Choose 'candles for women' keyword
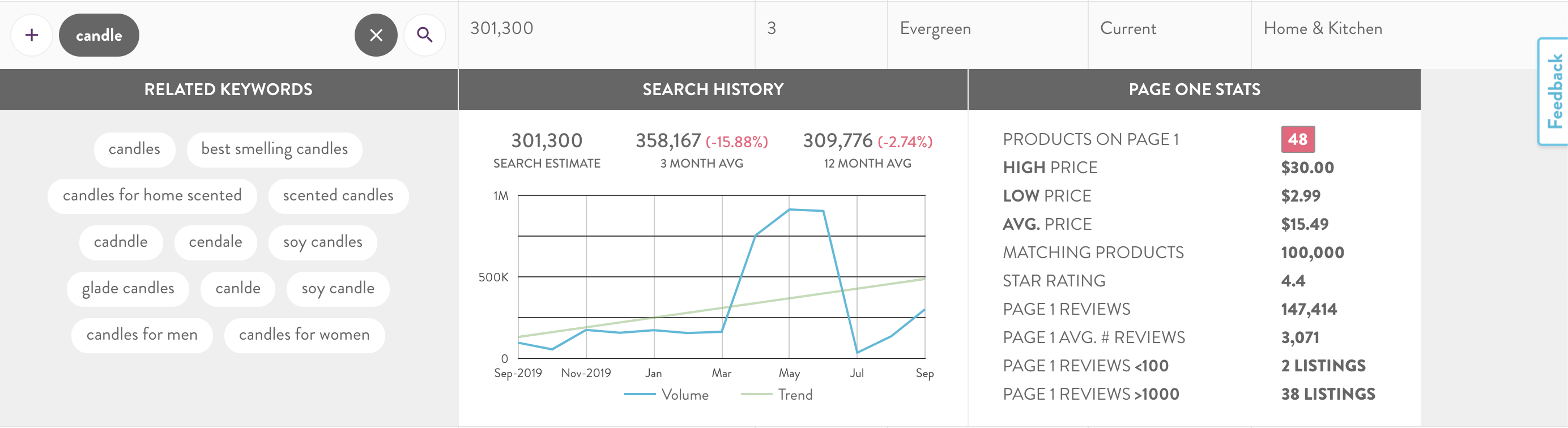The image size is (1568, 428). 304,335
